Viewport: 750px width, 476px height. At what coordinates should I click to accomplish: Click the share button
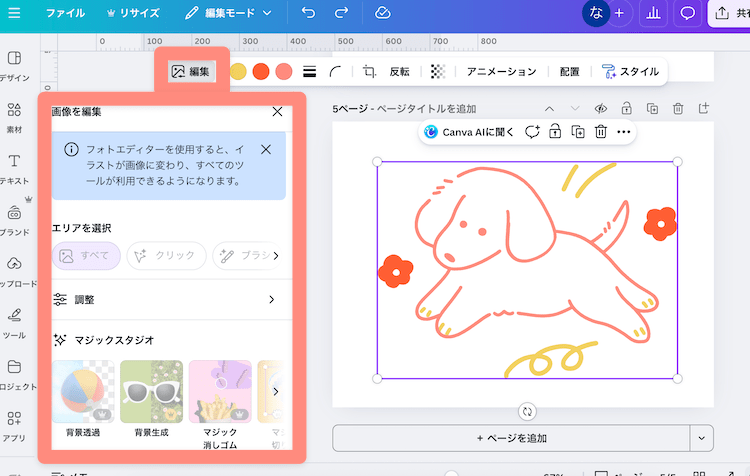(729, 13)
